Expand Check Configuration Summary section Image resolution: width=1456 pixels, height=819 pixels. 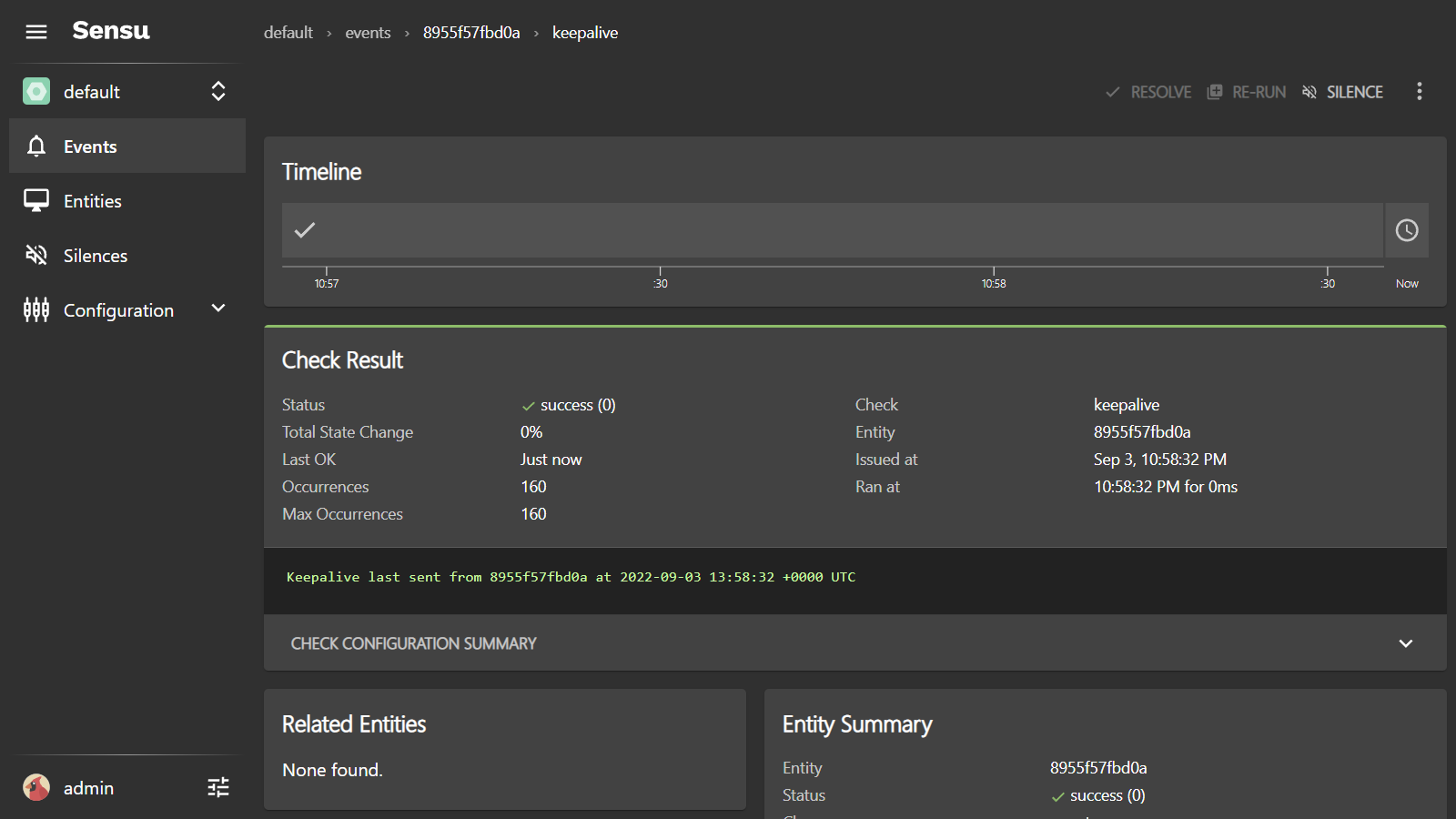pos(1405,643)
